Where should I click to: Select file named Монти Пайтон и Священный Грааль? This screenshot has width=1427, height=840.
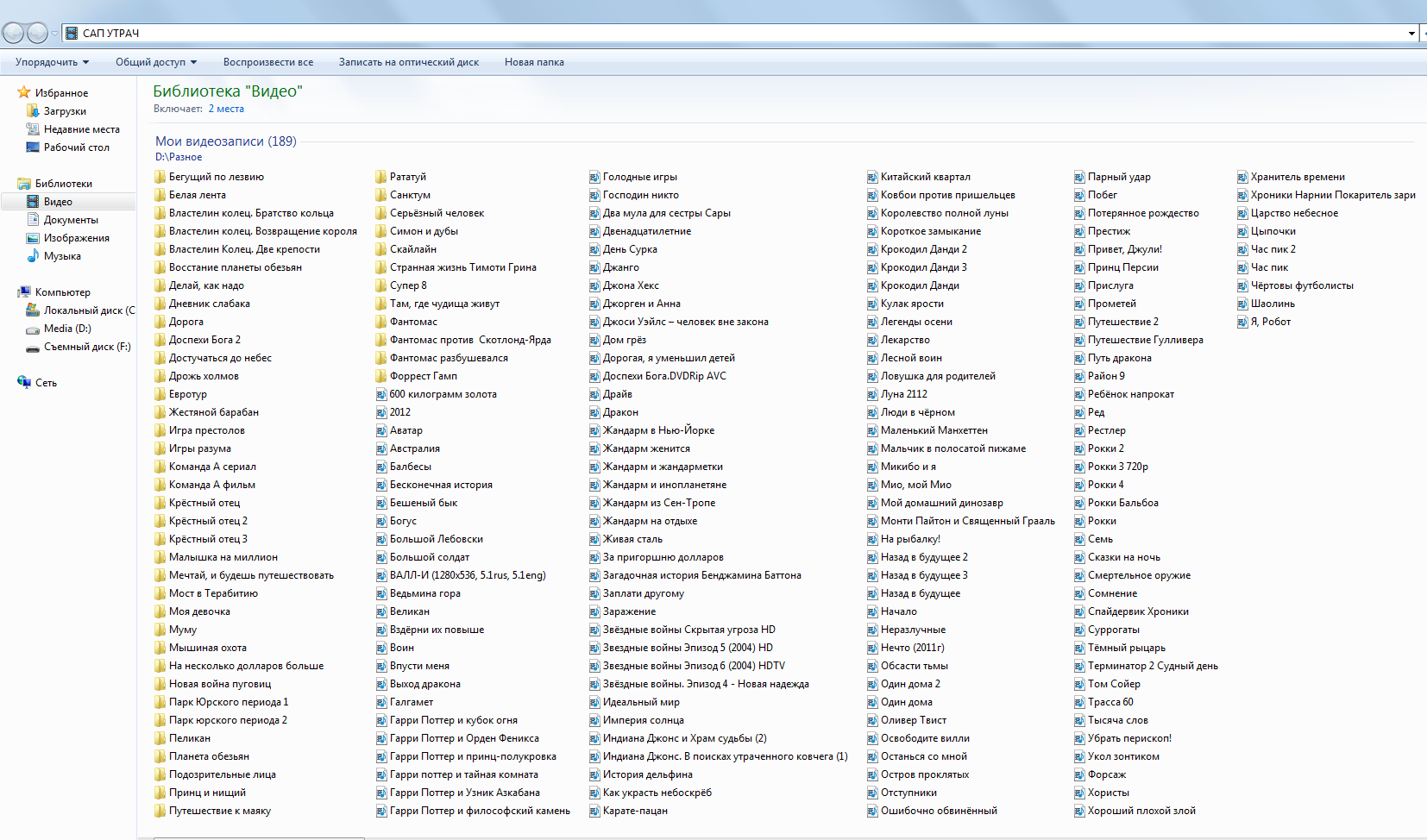[968, 521]
